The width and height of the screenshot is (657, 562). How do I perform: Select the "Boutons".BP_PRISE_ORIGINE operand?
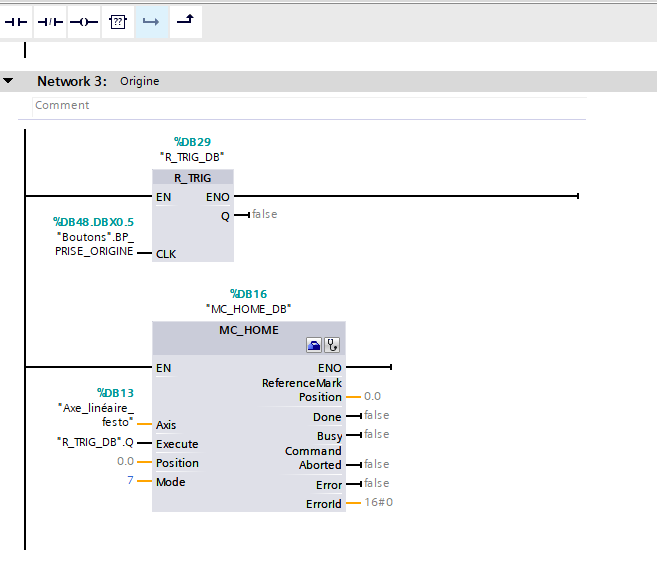click(95, 244)
